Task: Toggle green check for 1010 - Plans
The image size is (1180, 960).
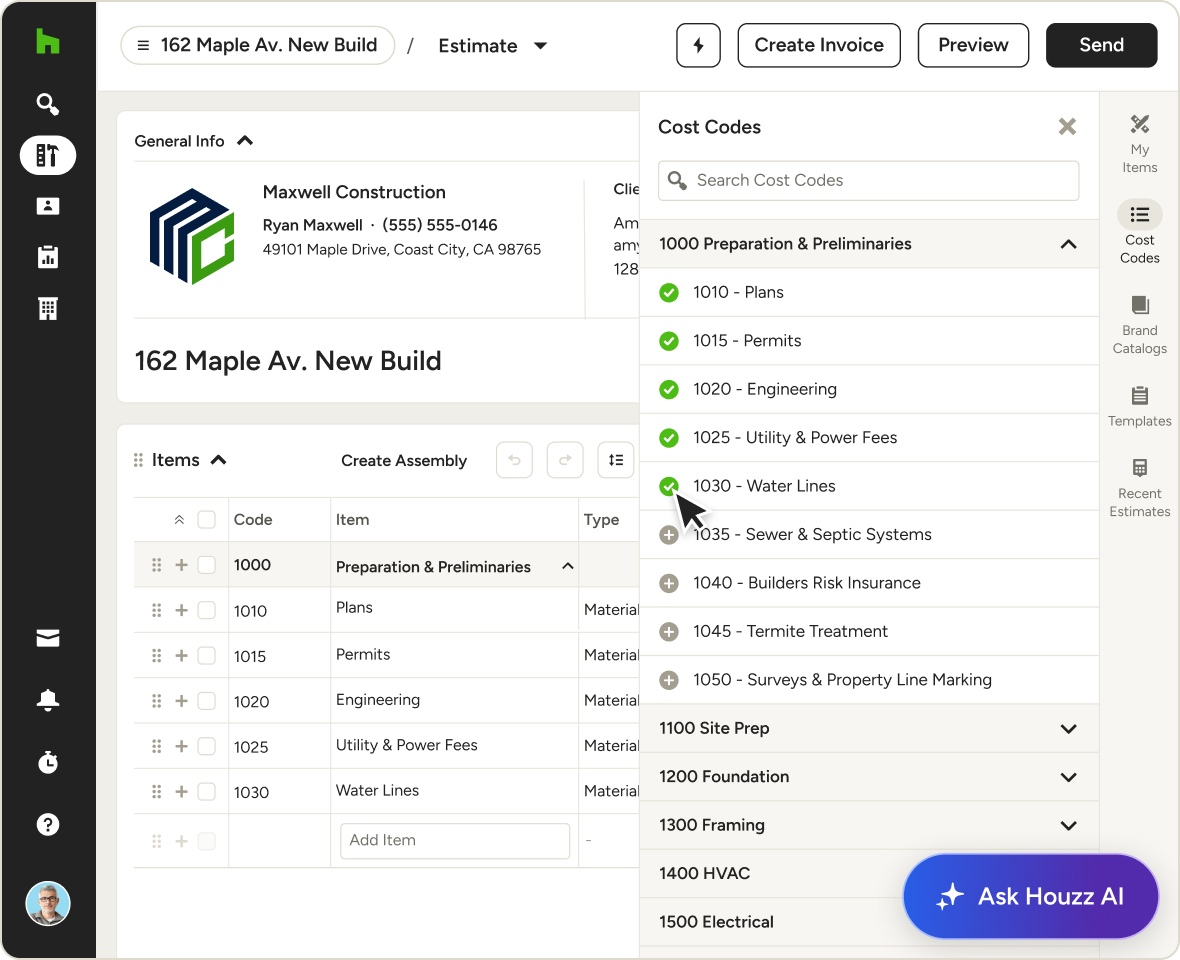Action: click(669, 293)
